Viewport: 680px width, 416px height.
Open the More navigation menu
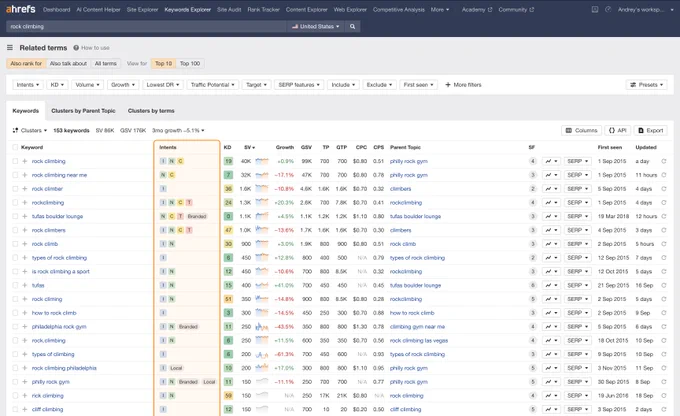pos(440,10)
